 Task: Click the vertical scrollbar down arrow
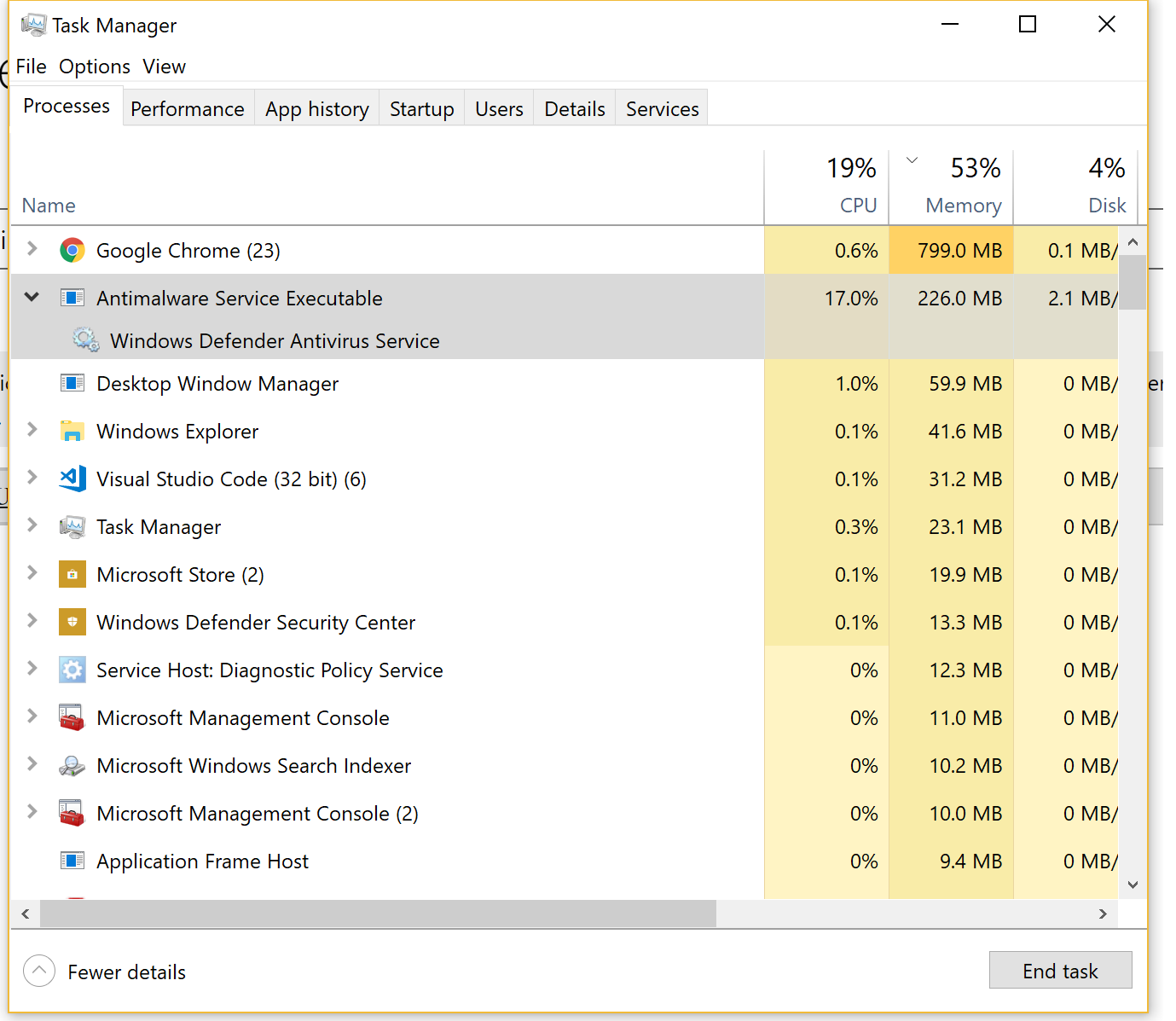point(1133,885)
